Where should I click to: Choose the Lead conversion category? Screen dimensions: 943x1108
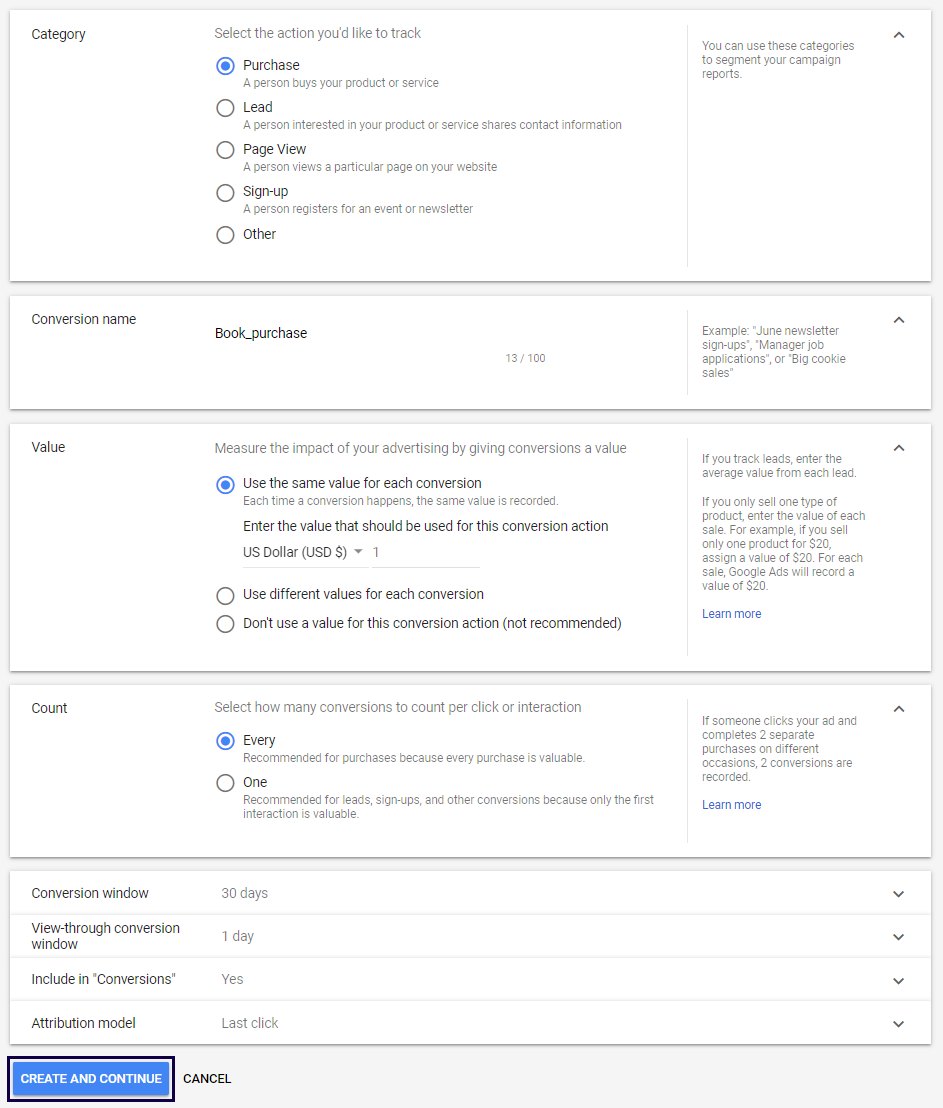225,108
